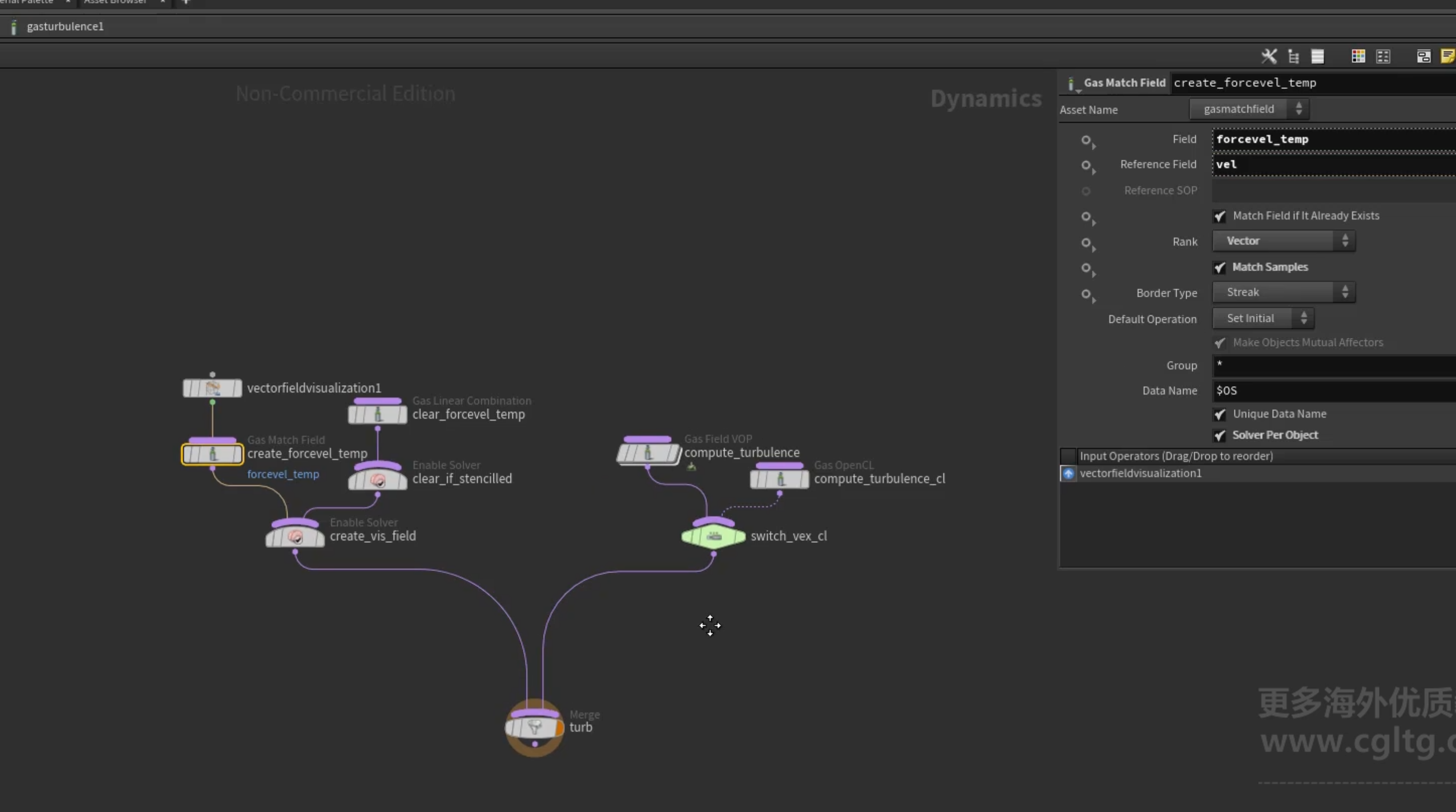Image resolution: width=1456 pixels, height=812 pixels.
Task: Select the switch_vex_cl green node
Action: tap(713, 536)
